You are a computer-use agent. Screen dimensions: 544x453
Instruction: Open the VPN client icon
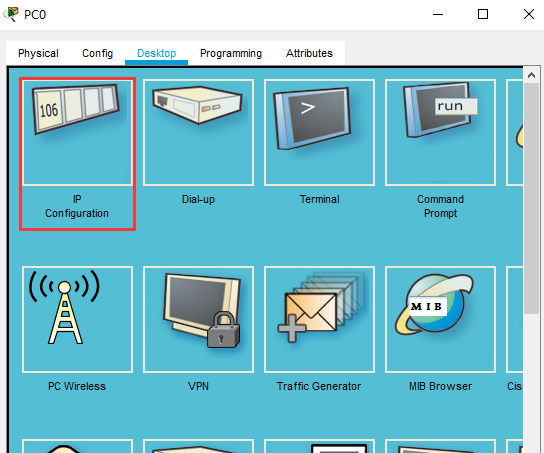click(x=198, y=319)
